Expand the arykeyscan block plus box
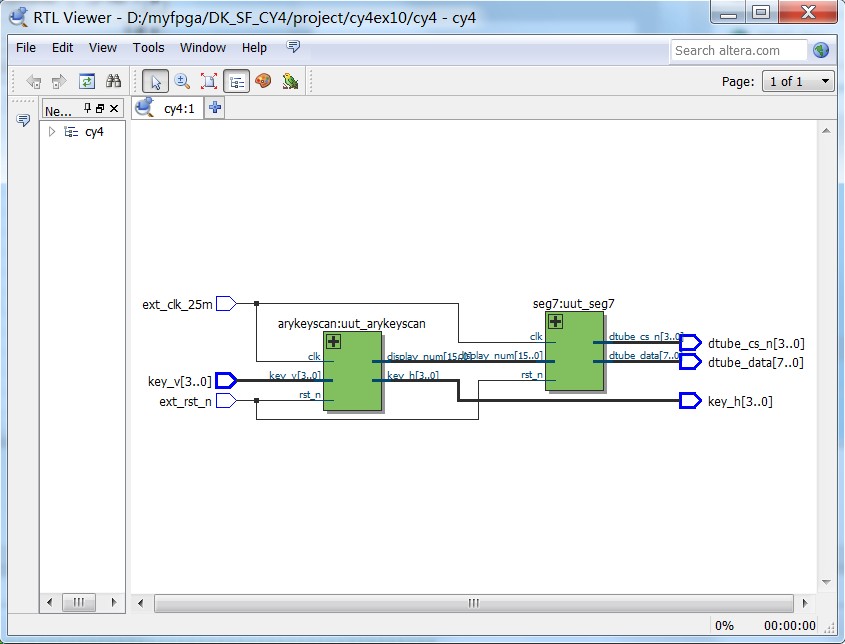The width and height of the screenshot is (845, 644). point(333,342)
